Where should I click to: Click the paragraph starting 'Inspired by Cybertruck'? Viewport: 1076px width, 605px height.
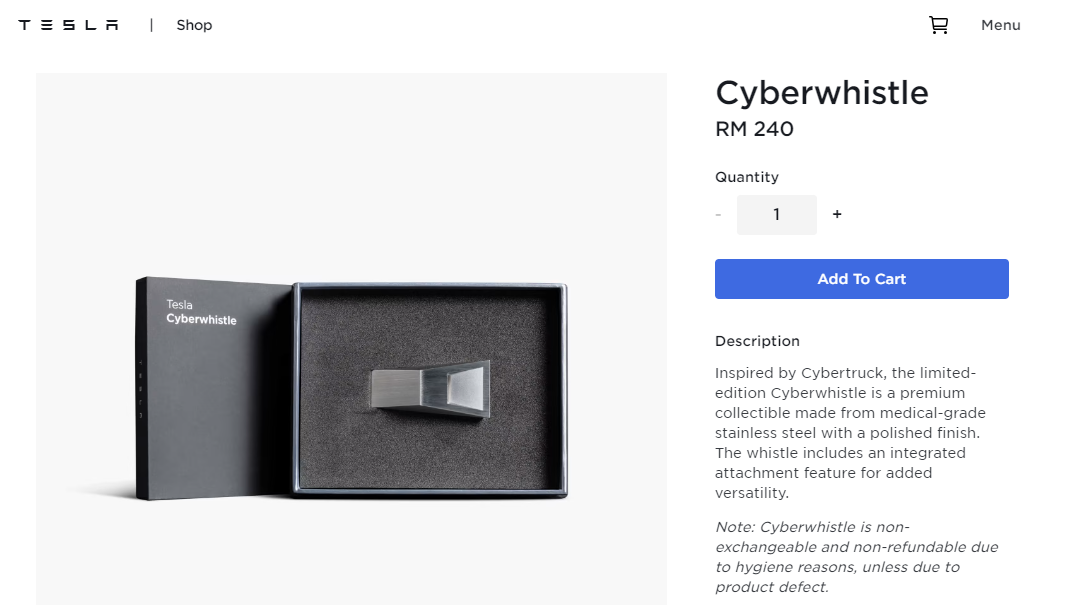click(x=850, y=433)
